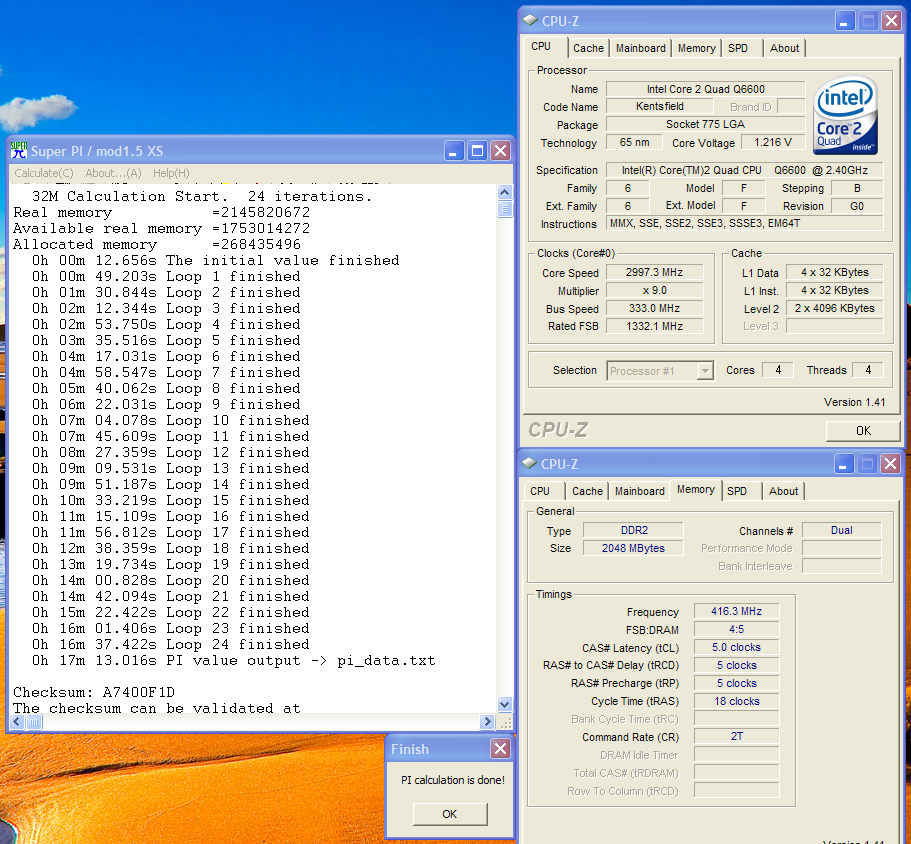Click Super PI horizontal scrollbar right arrow
911x844 pixels.
pos(487,722)
